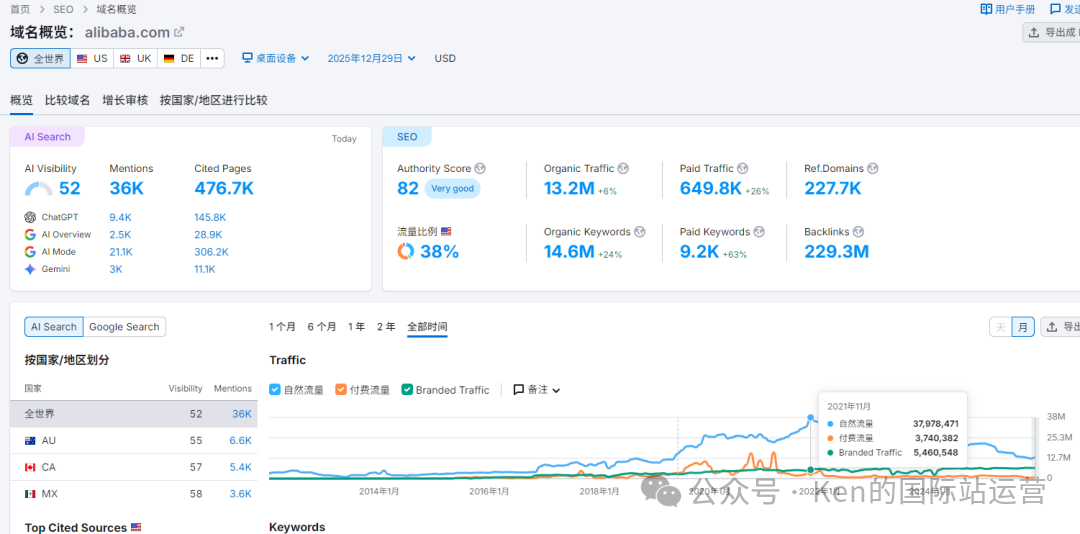Select the 1个月 time range

coord(282,327)
